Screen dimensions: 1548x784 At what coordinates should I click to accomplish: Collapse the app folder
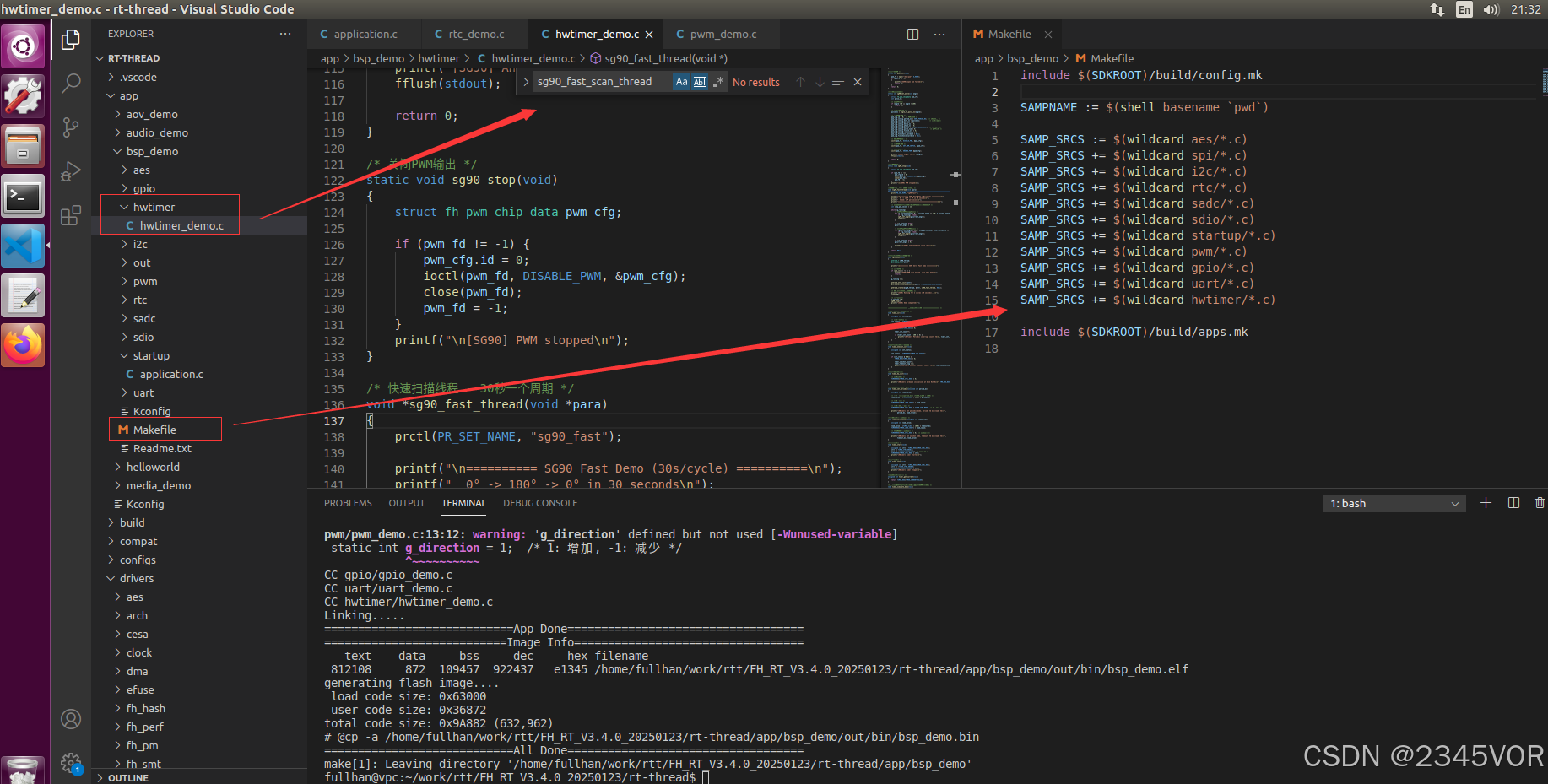tap(199, 95)
